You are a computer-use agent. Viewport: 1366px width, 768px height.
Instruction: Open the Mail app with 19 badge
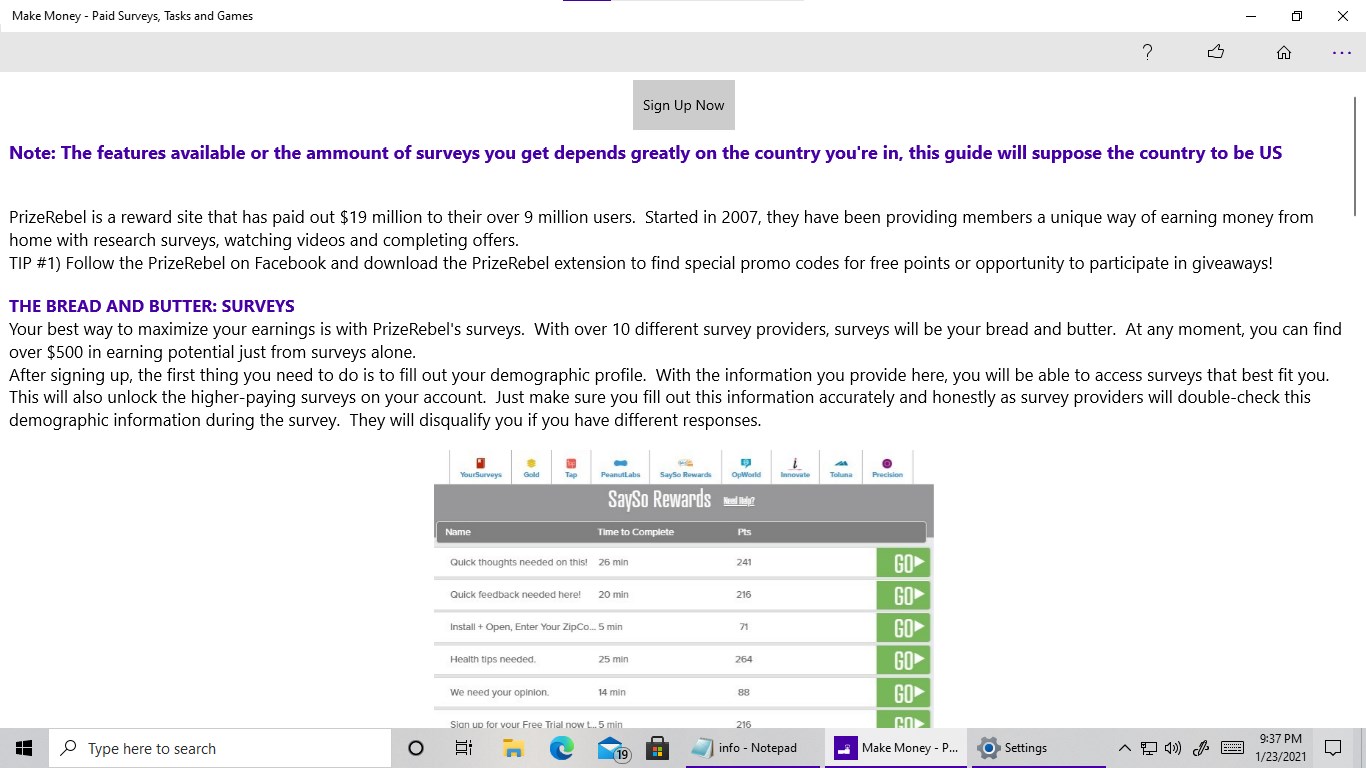coord(611,748)
